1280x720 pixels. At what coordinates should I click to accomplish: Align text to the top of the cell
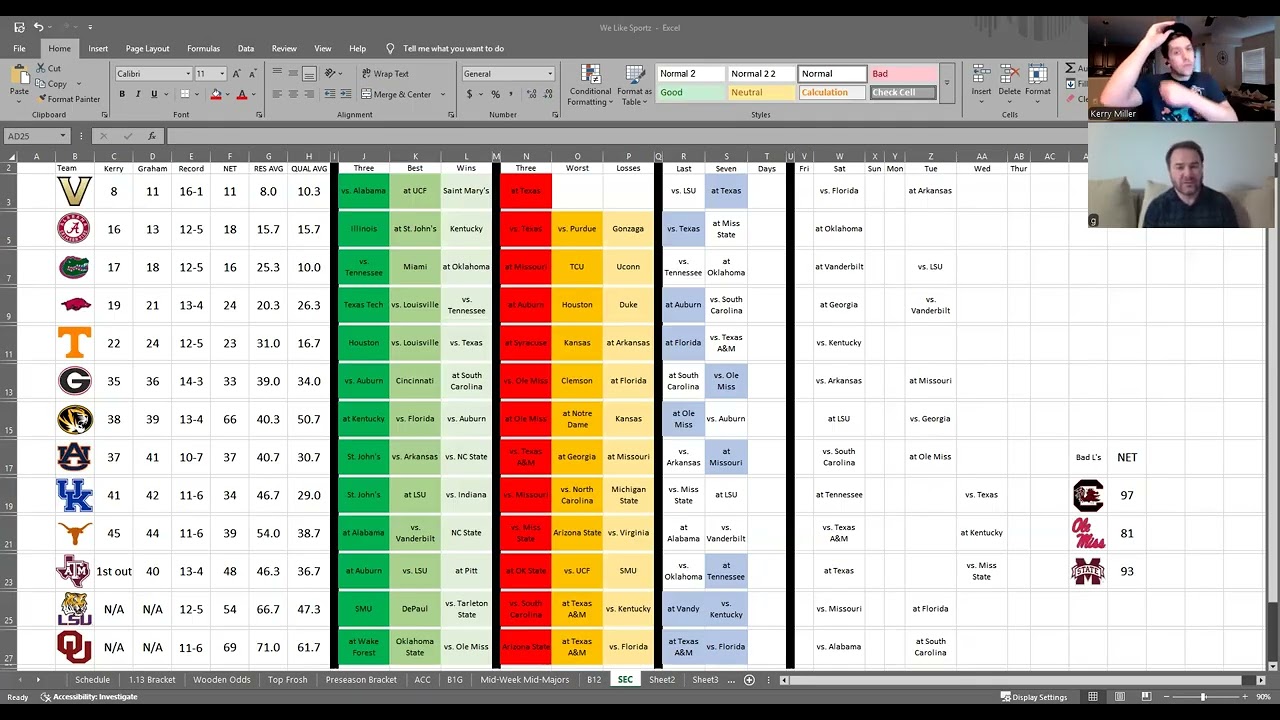[x=277, y=74]
